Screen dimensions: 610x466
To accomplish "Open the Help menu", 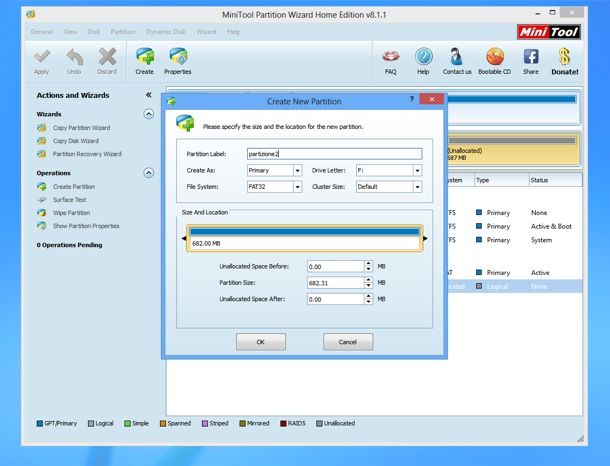I will (x=233, y=32).
